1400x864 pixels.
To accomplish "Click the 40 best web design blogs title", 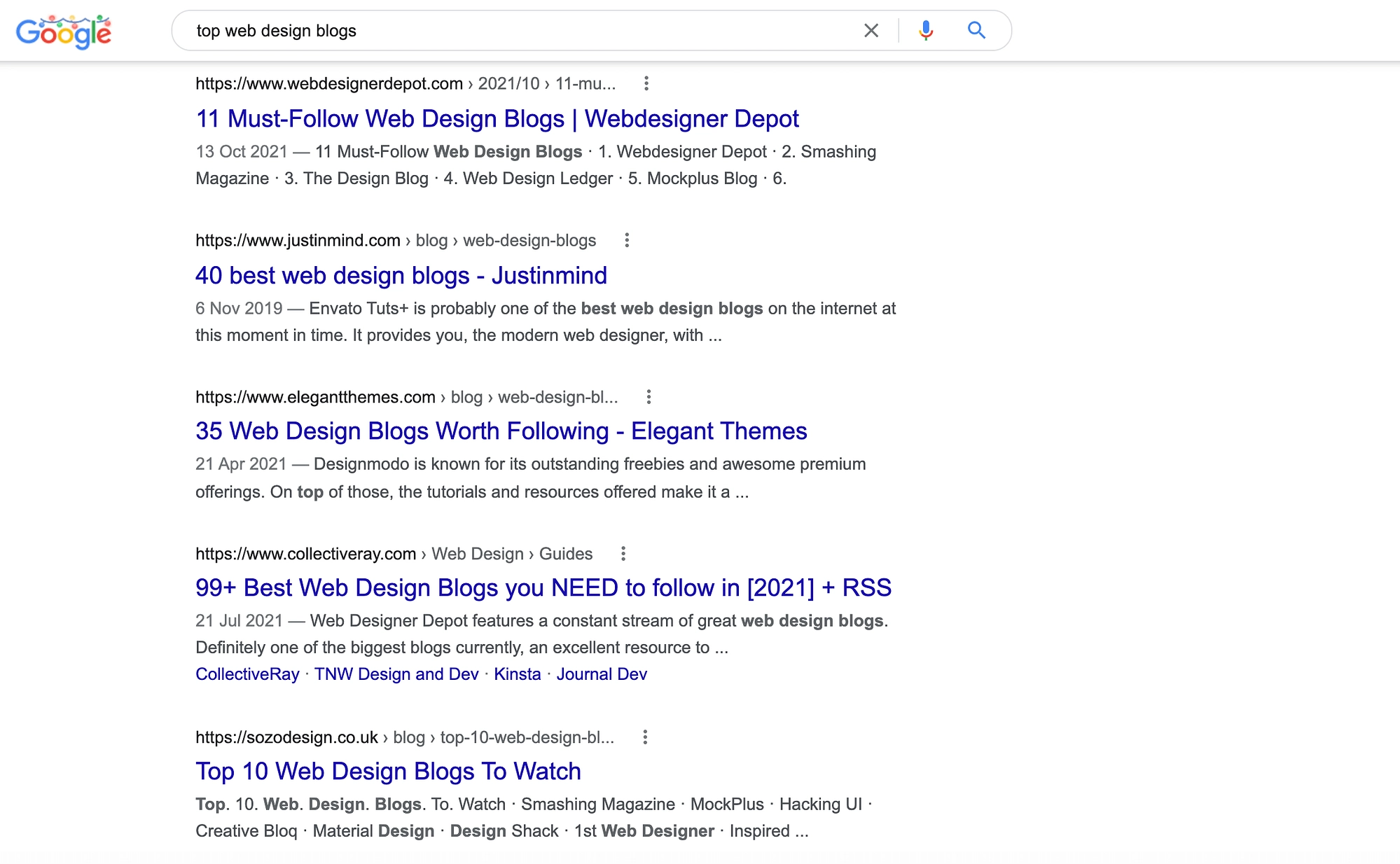I will tap(402, 275).
